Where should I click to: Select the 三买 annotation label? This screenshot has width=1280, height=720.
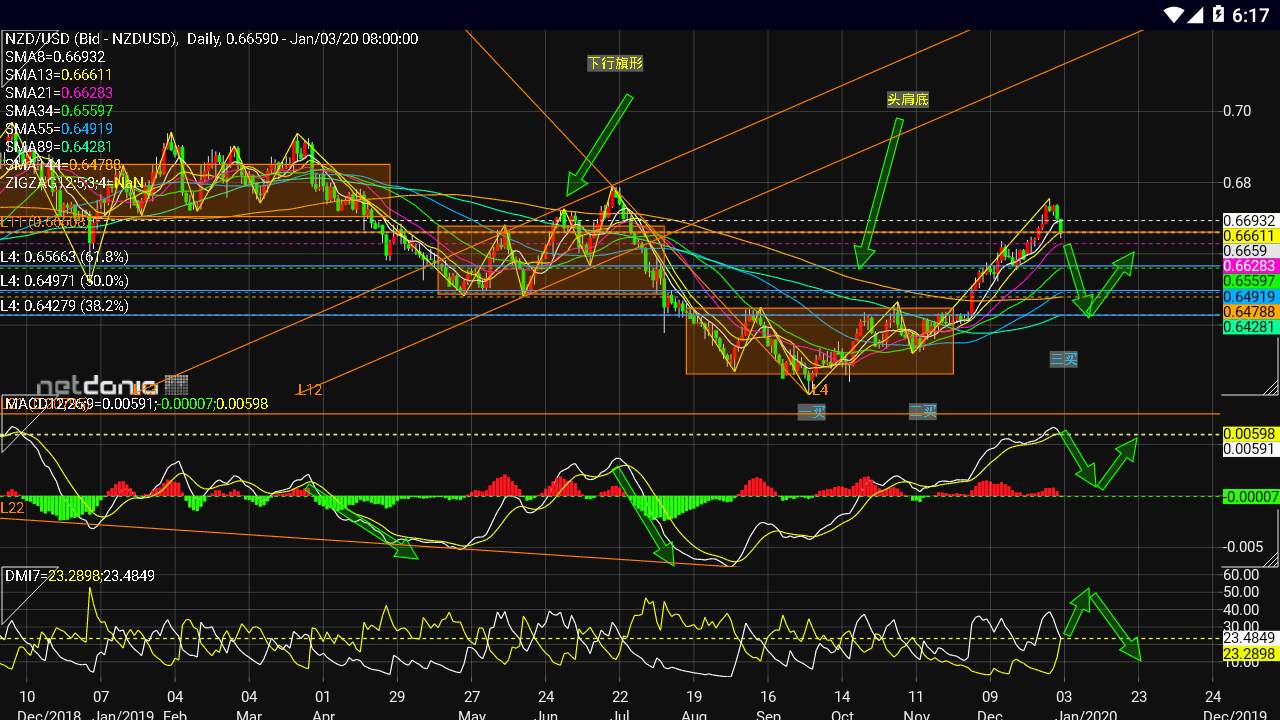[1064, 359]
